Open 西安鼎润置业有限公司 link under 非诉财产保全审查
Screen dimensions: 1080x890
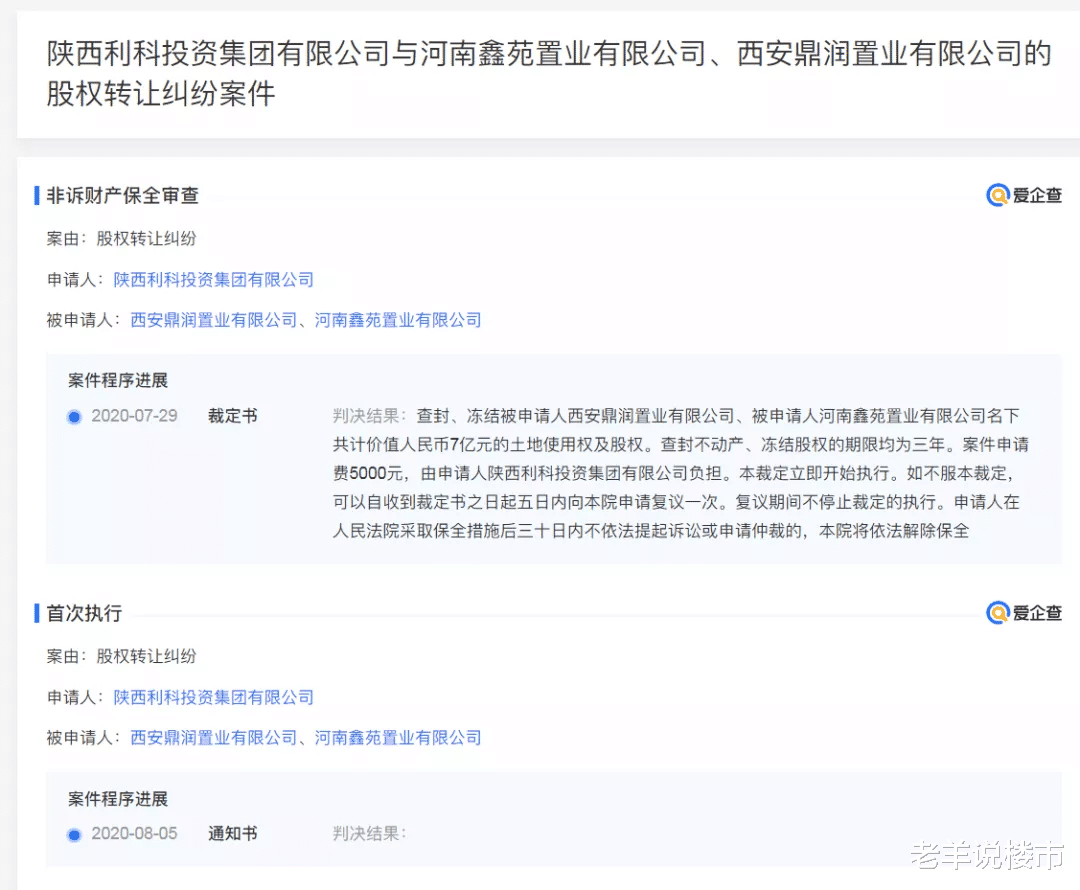(214, 320)
